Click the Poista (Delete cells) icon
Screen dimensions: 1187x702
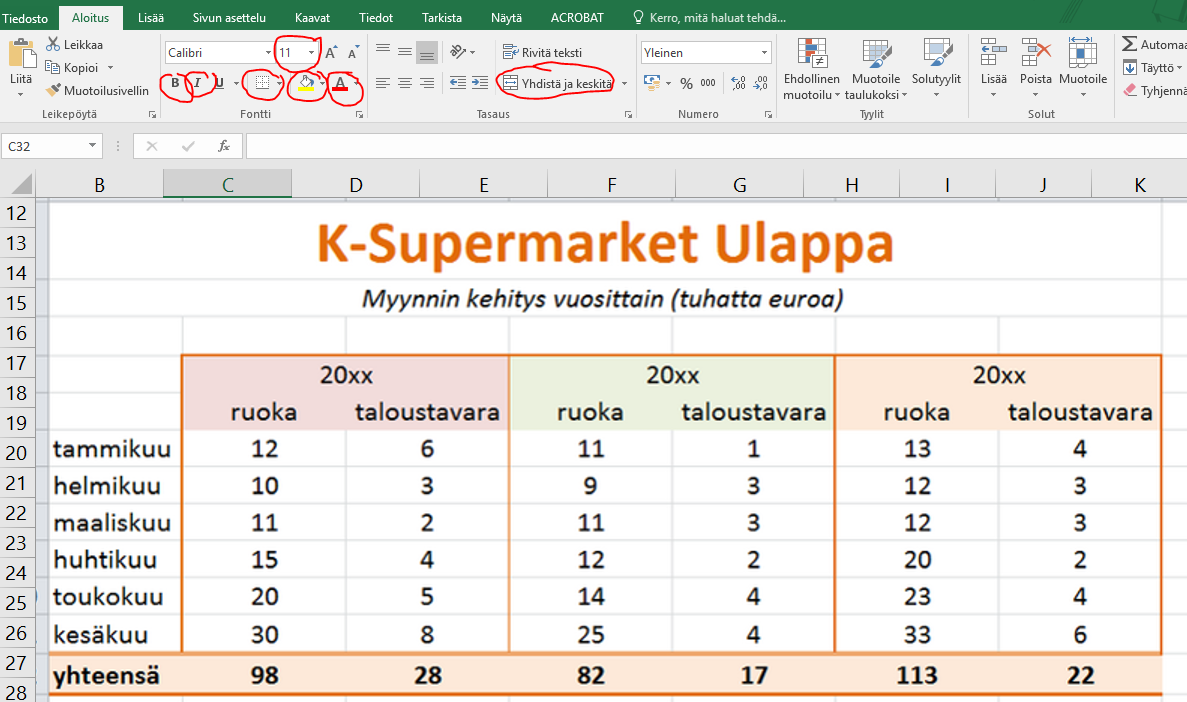pyautogui.click(x=1036, y=53)
